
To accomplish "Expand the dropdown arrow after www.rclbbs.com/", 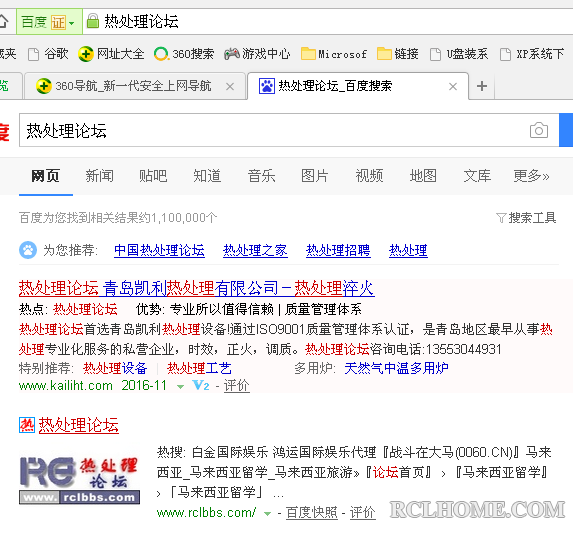I will click(x=267, y=514).
